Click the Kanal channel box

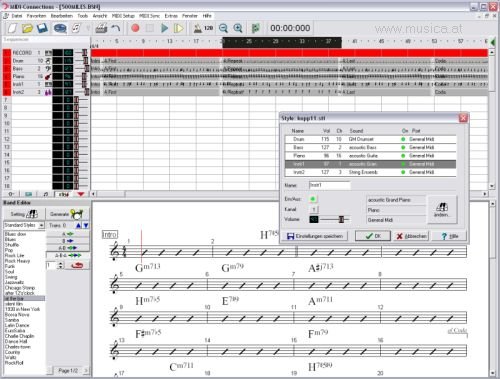(314, 209)
